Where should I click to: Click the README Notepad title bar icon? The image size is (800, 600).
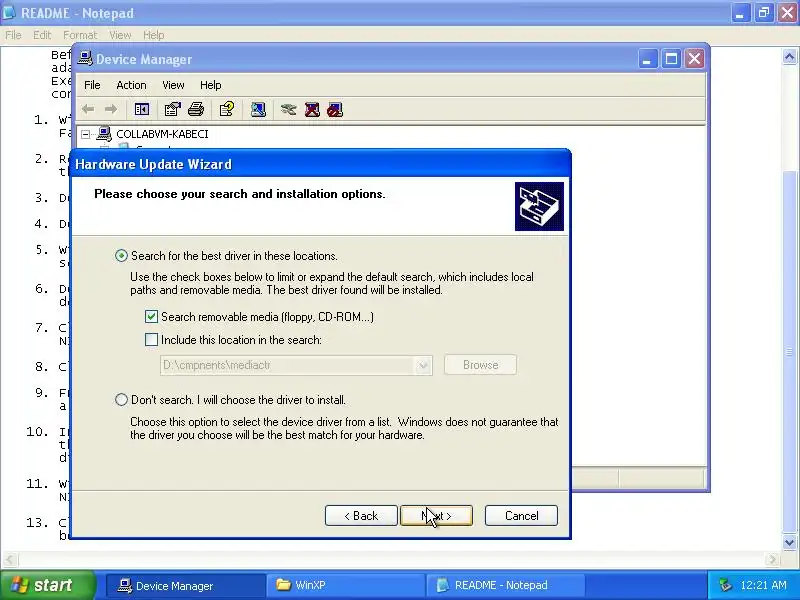point(9,12)
